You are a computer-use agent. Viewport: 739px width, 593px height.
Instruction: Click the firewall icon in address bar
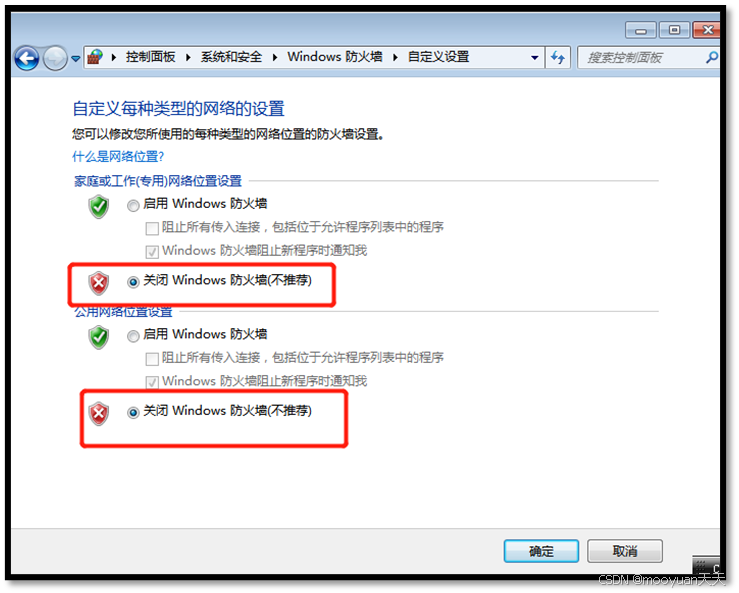click(x=95, y=58)
